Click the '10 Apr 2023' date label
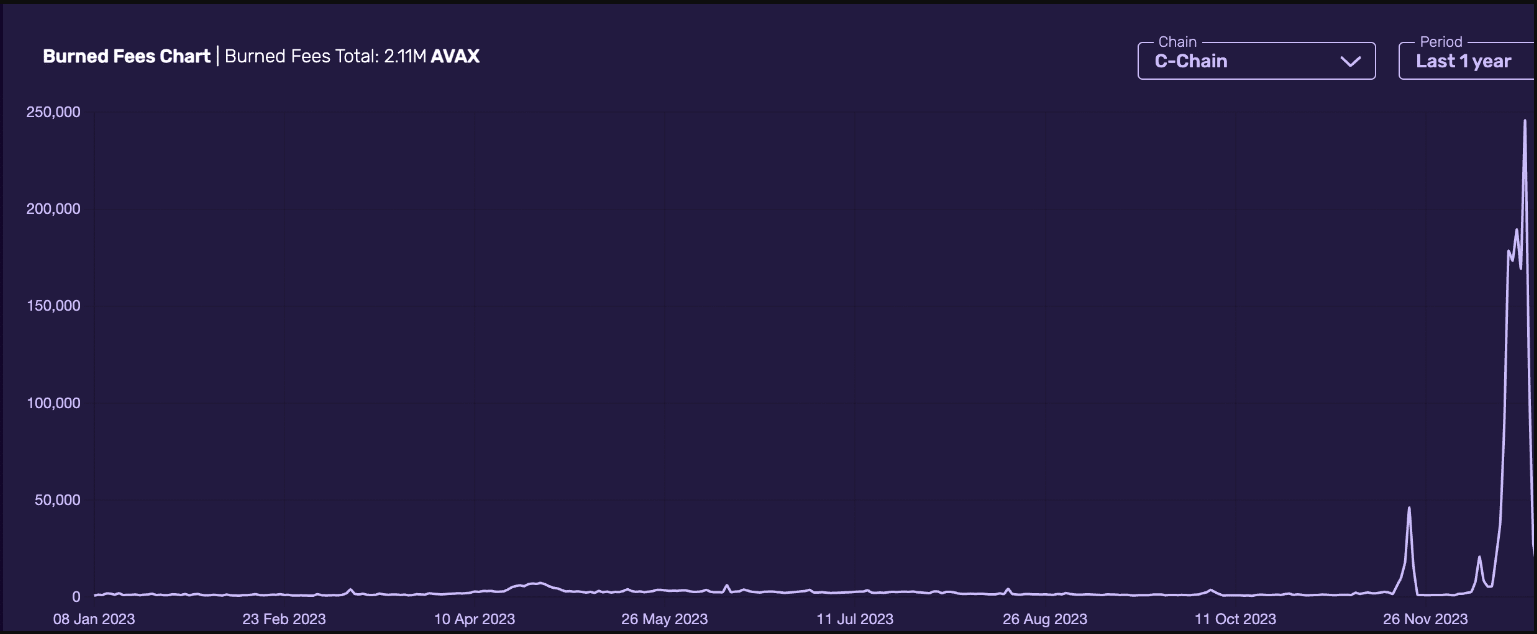Viewport: 1537px width, 634px height. (x=475, y=619)
